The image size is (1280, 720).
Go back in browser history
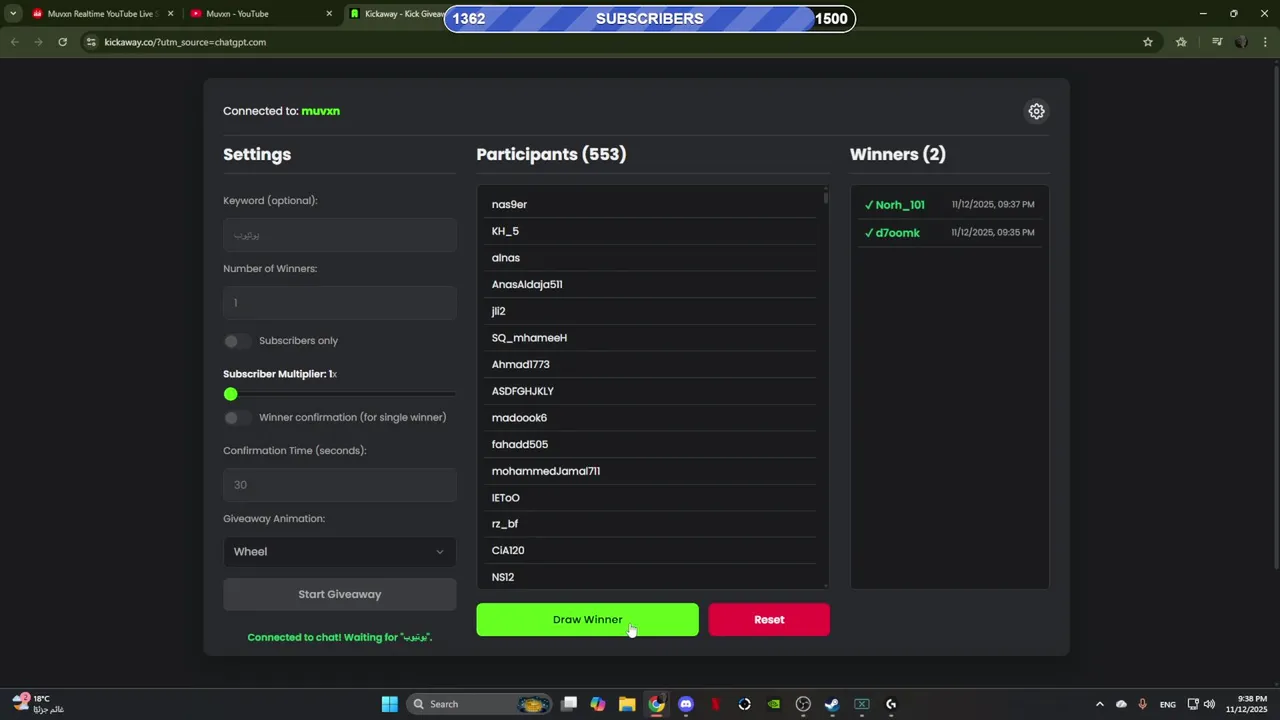point(14,42)
